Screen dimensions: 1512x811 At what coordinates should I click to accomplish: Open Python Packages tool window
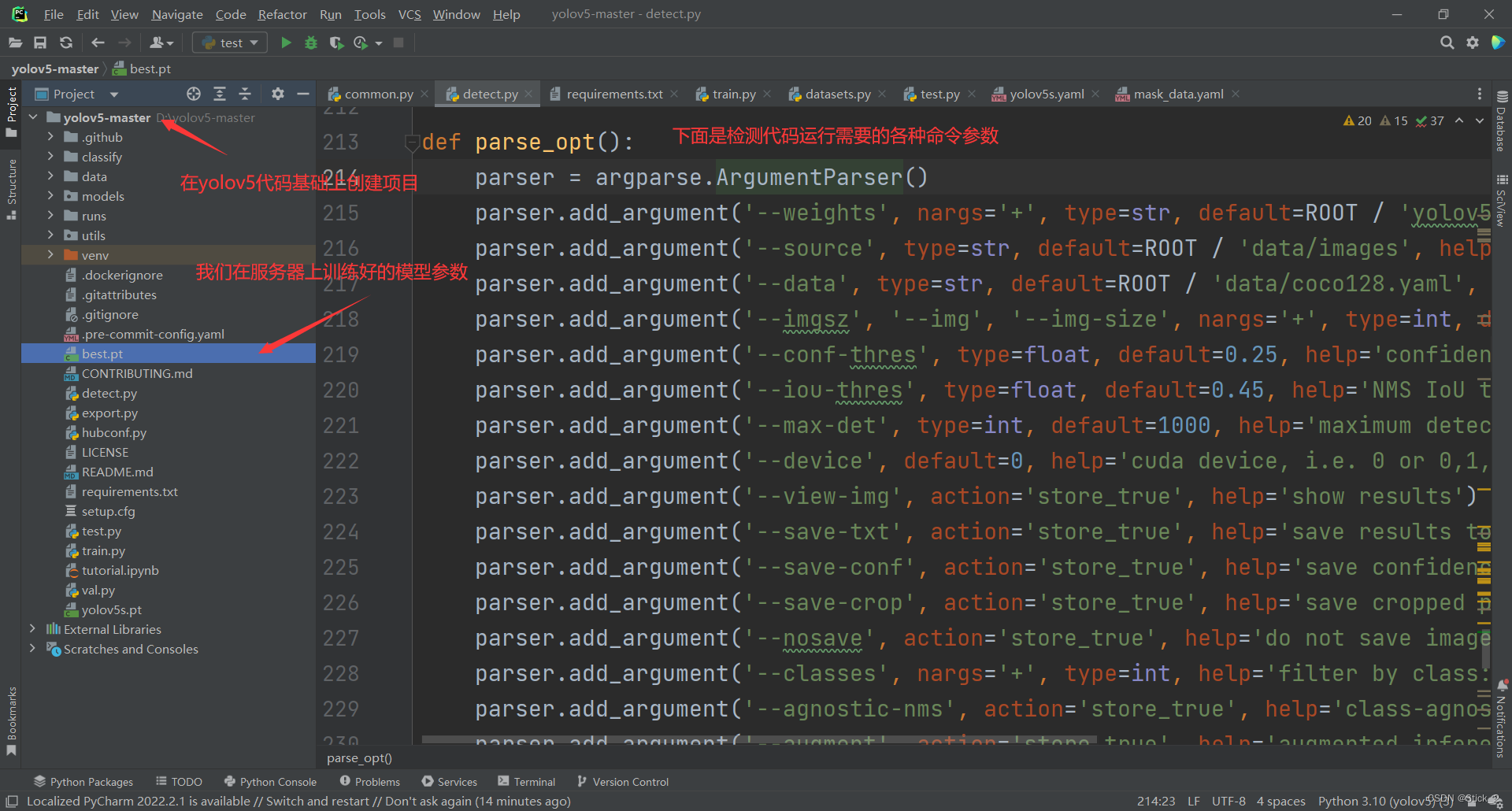83,781
